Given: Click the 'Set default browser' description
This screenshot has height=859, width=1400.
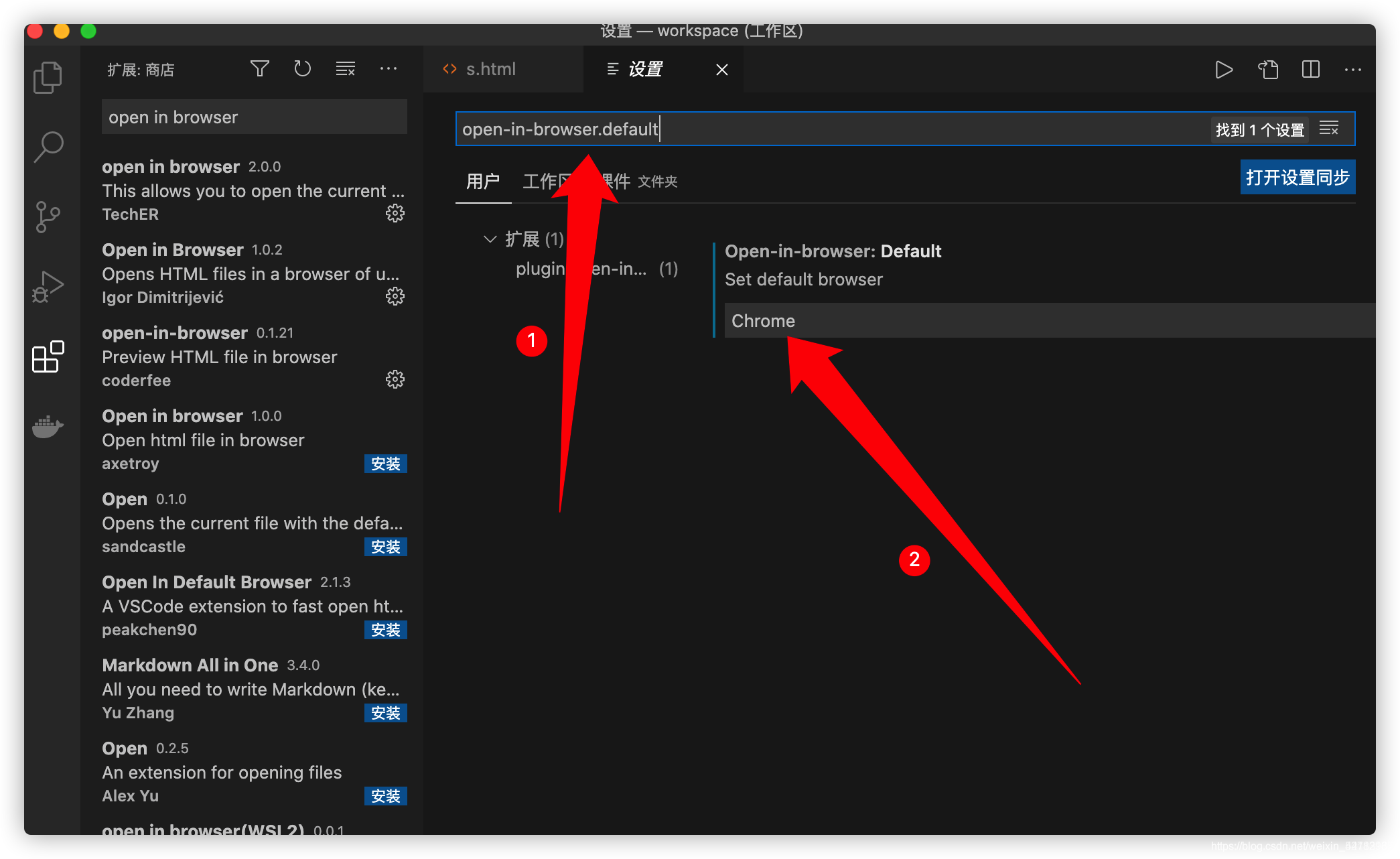Looking at the screenshot, I should (804, 279).
